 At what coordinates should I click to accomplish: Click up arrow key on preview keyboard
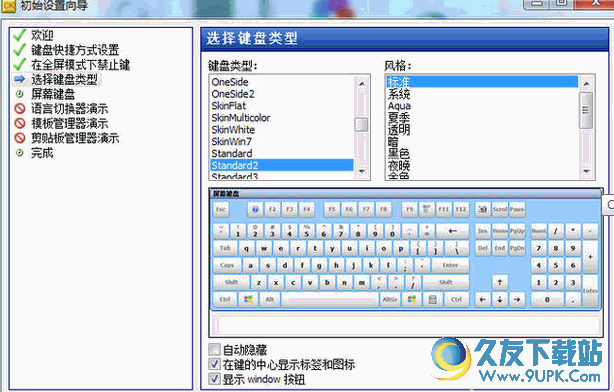500,282
